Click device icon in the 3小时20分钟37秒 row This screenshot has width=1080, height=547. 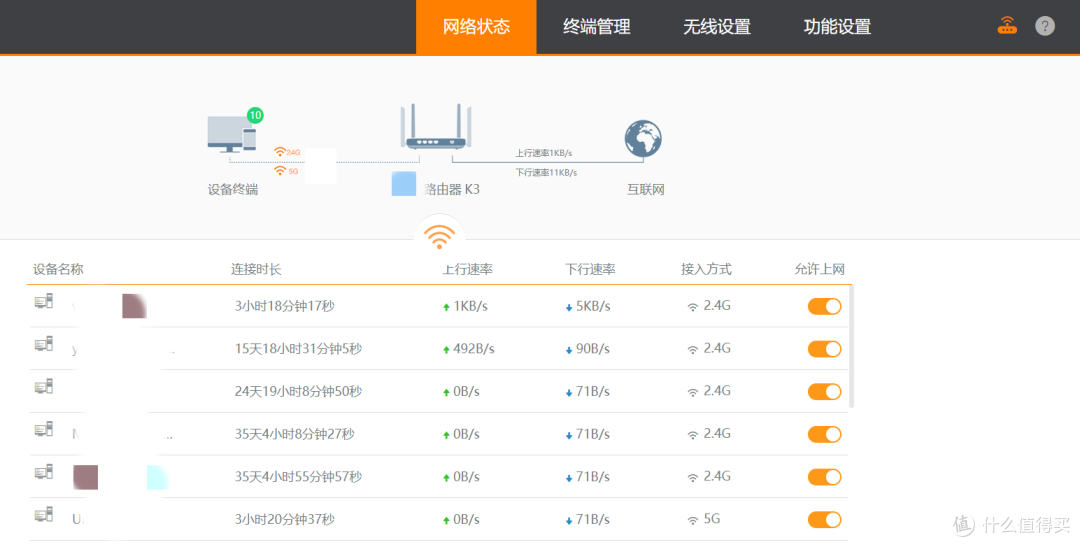click(x=43, y=514)
